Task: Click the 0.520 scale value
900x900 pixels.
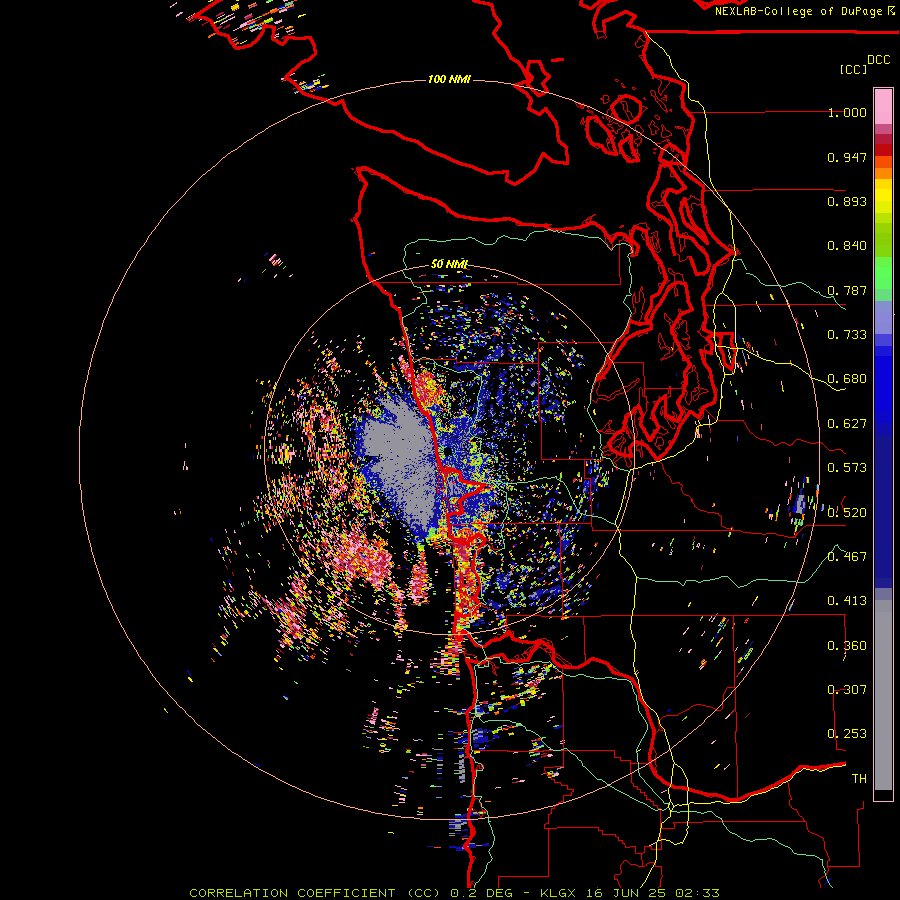Action: tap(847, 512)
